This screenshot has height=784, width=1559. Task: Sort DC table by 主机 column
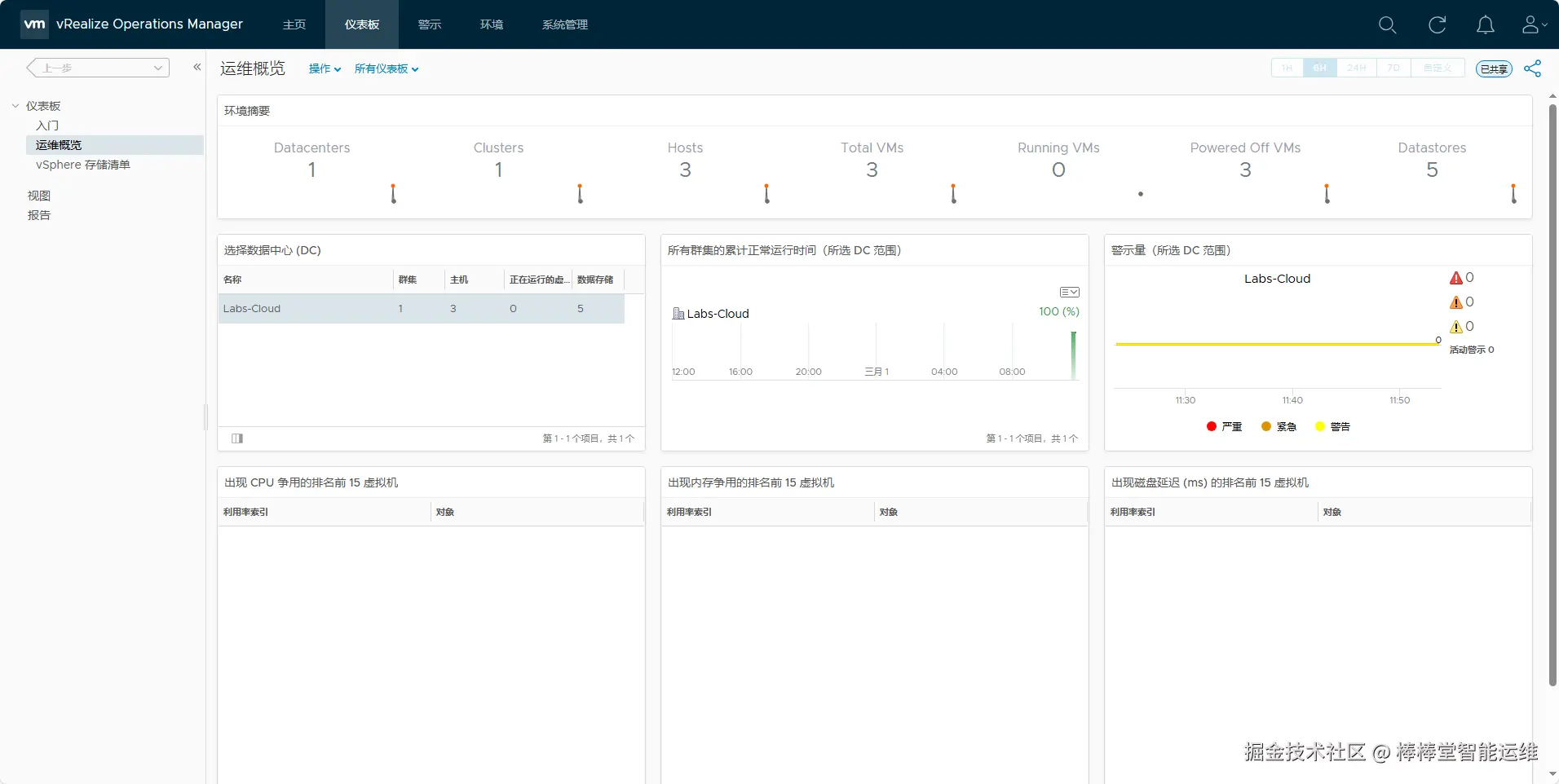pos(475,280)
